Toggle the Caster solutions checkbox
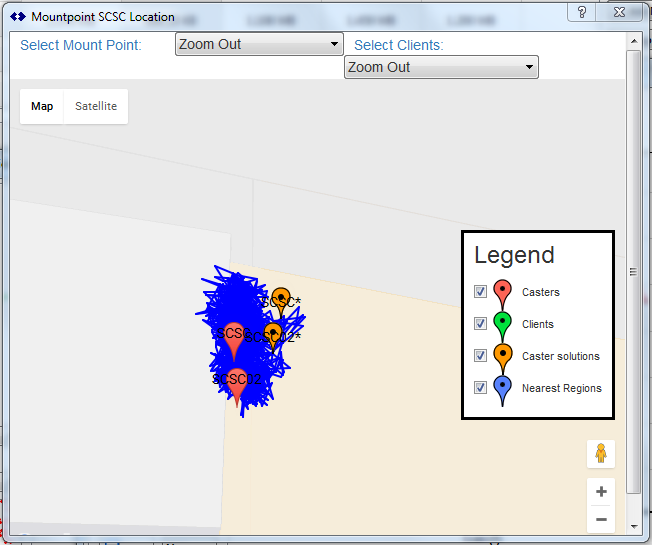The image size is (652, 545). [x=480, y=355]
